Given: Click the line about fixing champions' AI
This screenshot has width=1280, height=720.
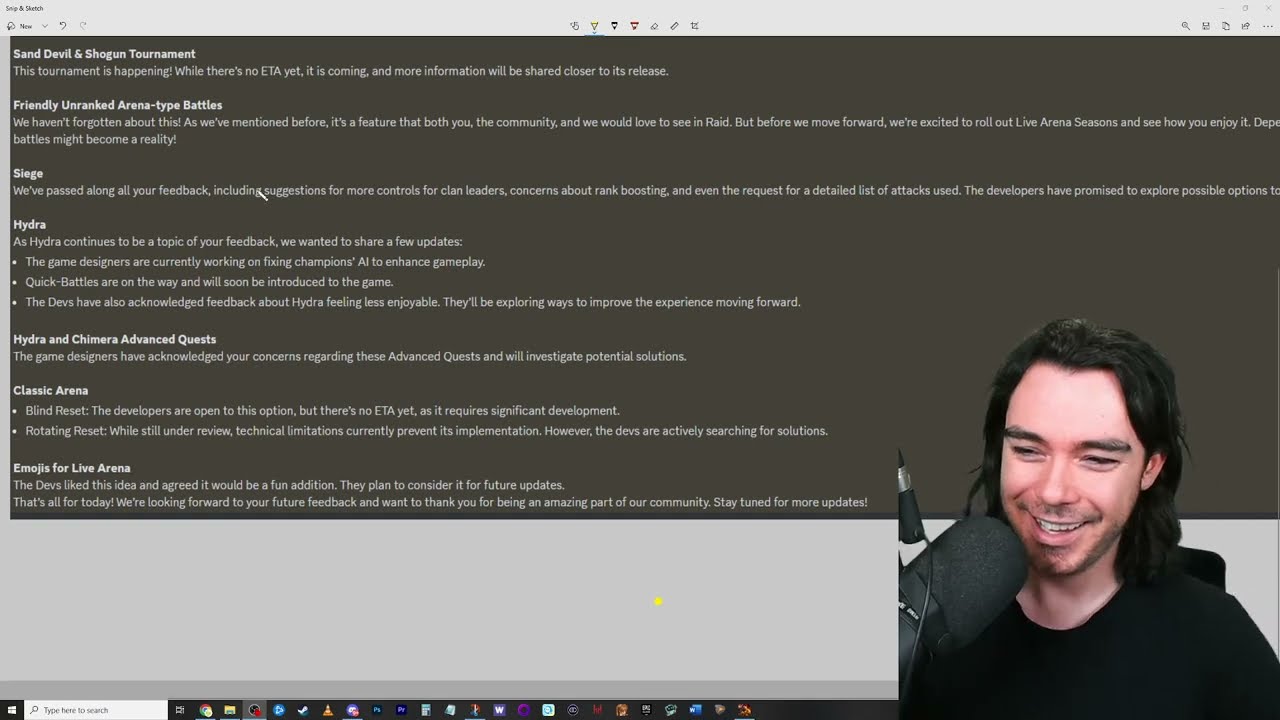Looking at the screenshot, I should tap(255, 262).
